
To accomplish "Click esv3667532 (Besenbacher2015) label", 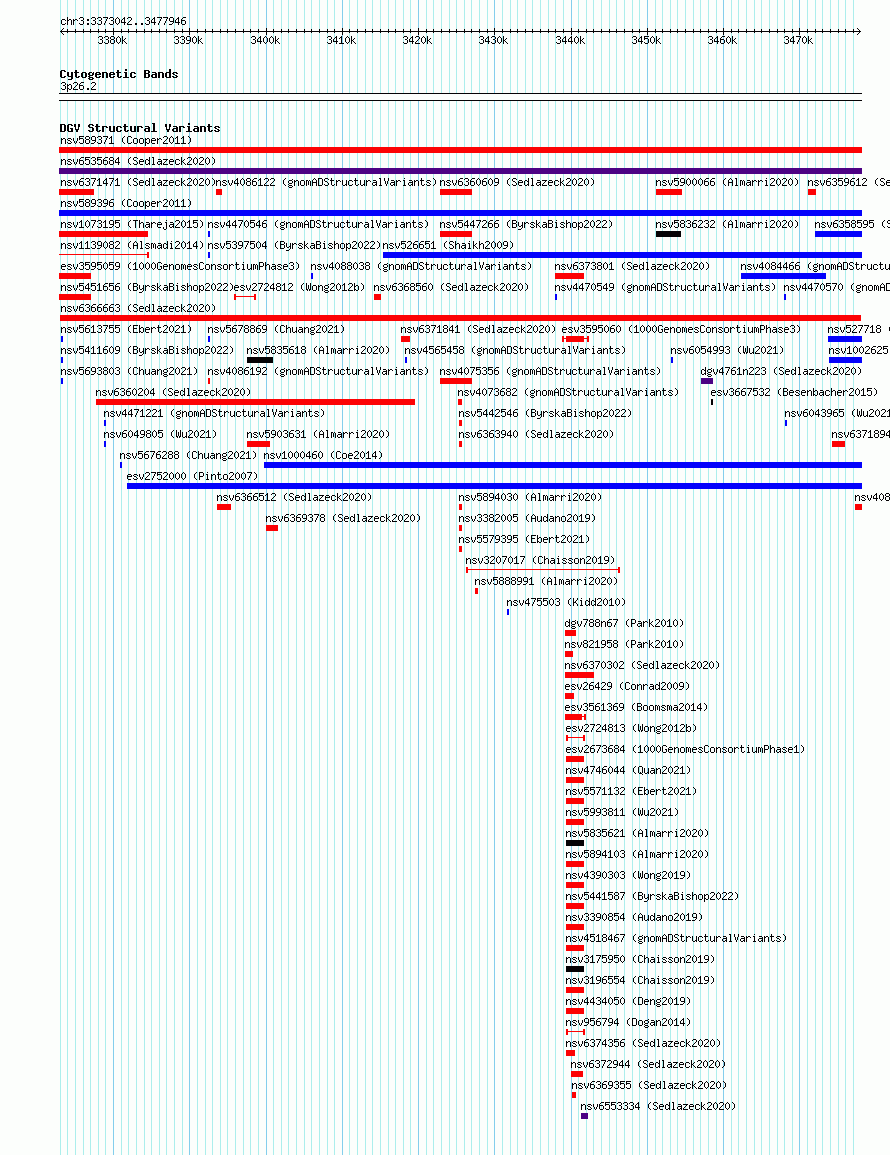I will point(794,392).
